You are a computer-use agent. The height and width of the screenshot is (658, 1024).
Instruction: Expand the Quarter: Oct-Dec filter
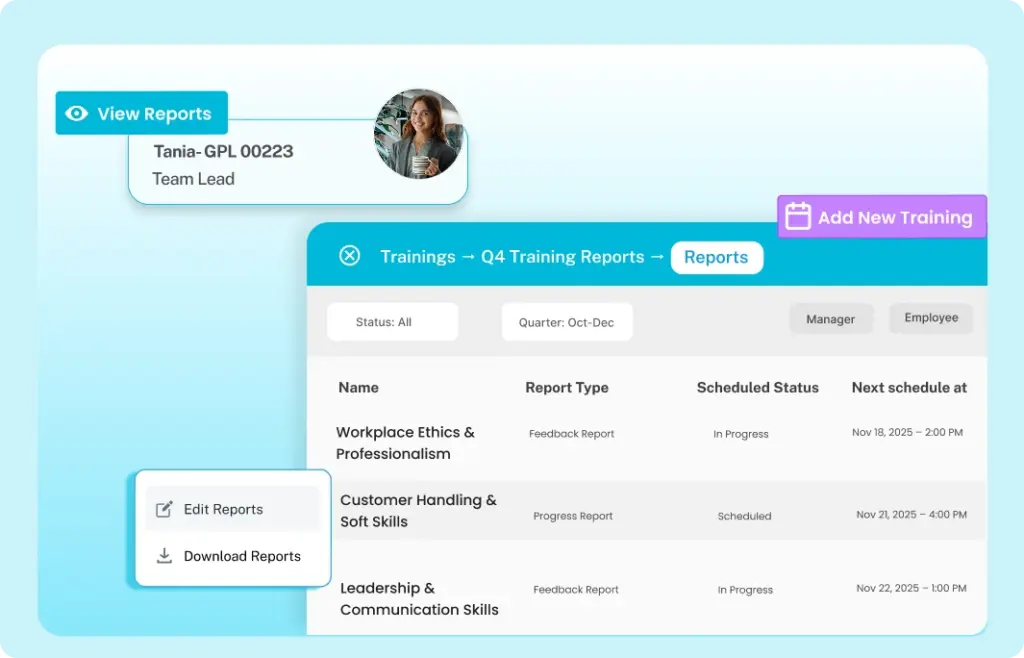tap(566, 322)
